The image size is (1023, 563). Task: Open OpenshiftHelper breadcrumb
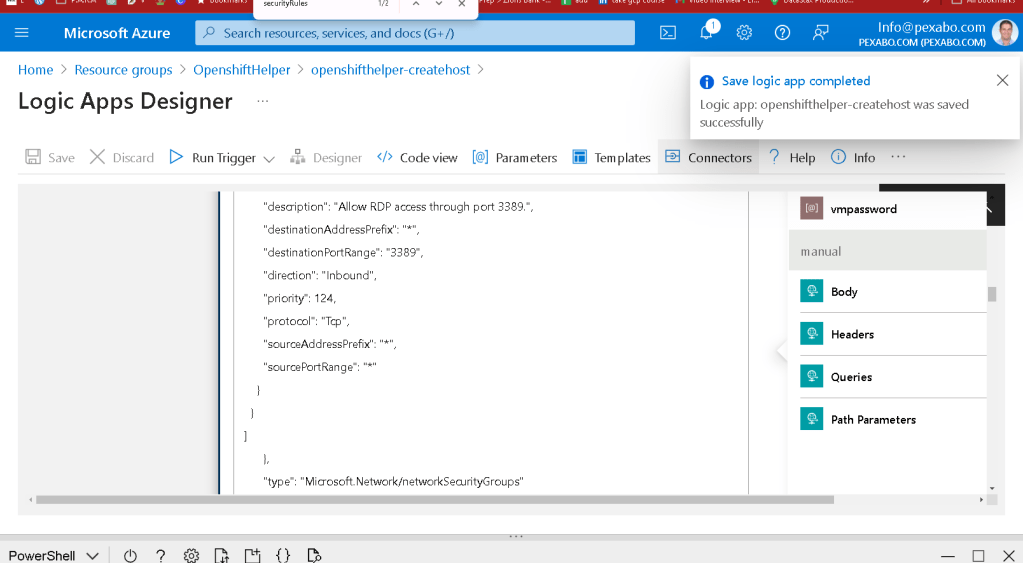tap(241, 70)
